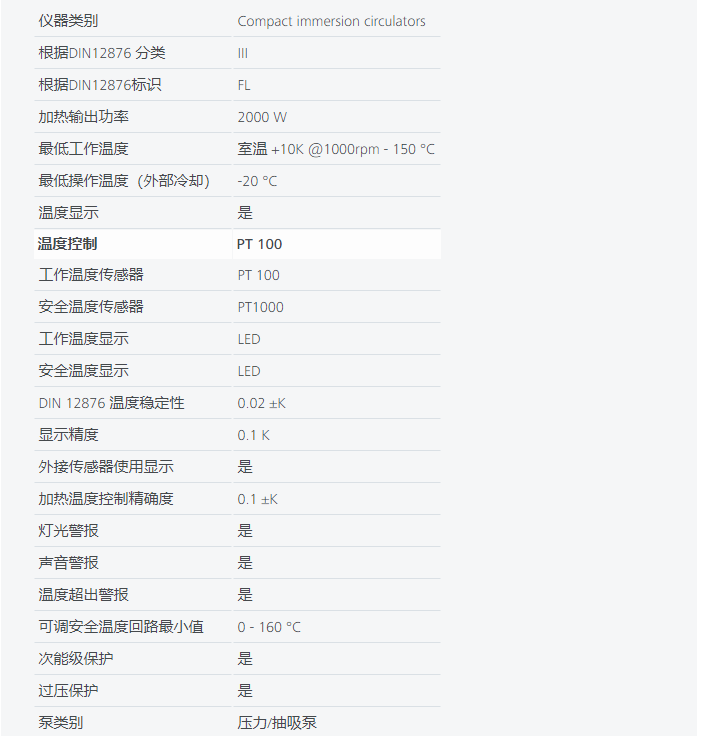Select the 加热输出功率 label

click(x=83, y=117)
